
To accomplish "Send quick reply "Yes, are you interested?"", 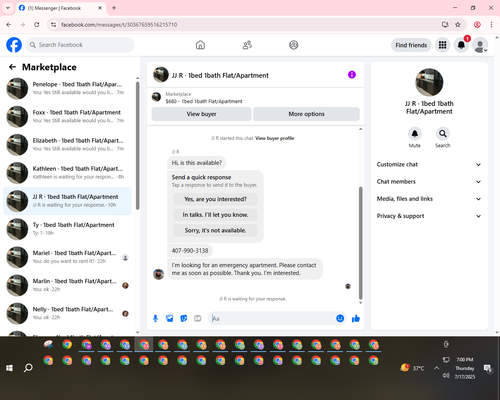I will point(215,199).
